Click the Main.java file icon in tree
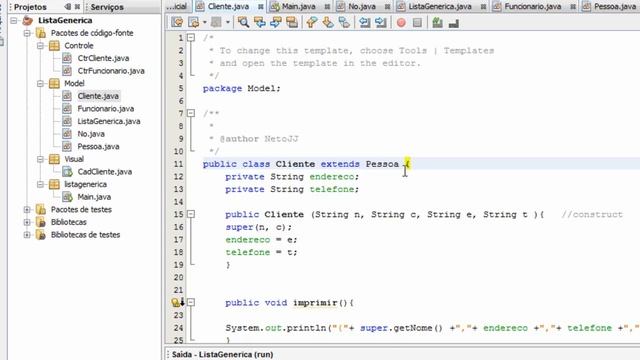The image size is (640, 360). point(67,197)
